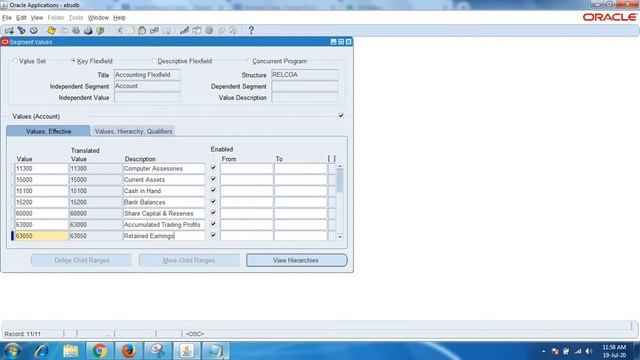Click the View Hierarchies button

pyautogui.click(x=296, y=260)
